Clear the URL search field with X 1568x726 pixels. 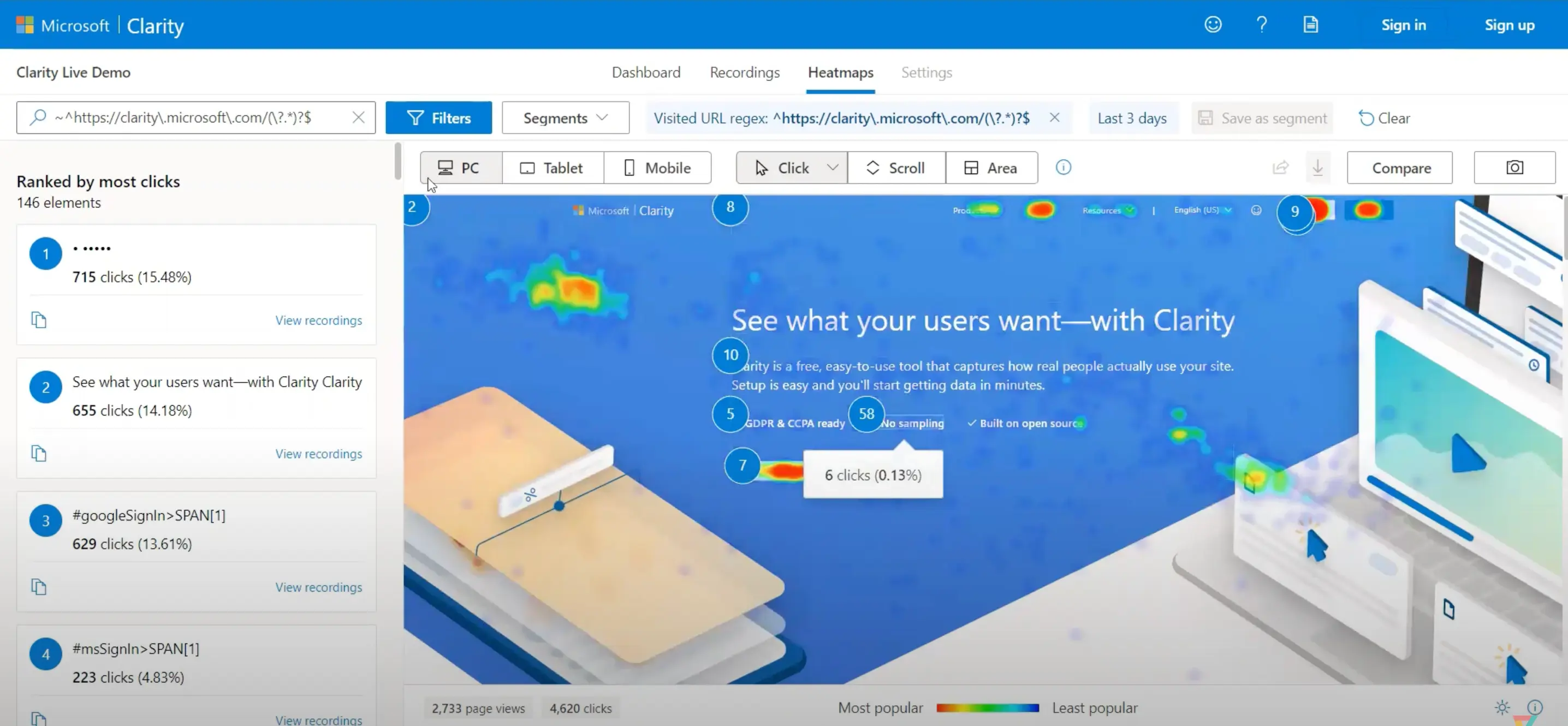coord(359,117)
